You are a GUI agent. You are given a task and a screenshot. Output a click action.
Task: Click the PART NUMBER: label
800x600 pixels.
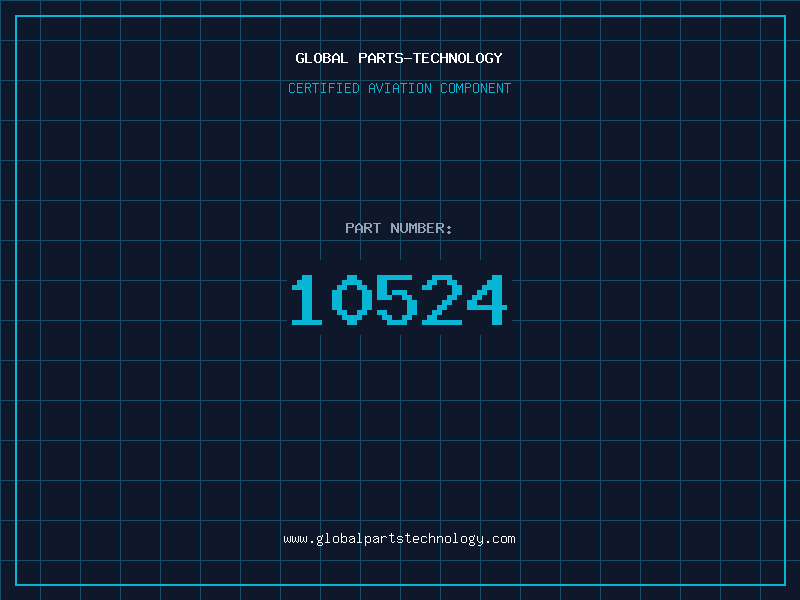click(x=399, y=228)
